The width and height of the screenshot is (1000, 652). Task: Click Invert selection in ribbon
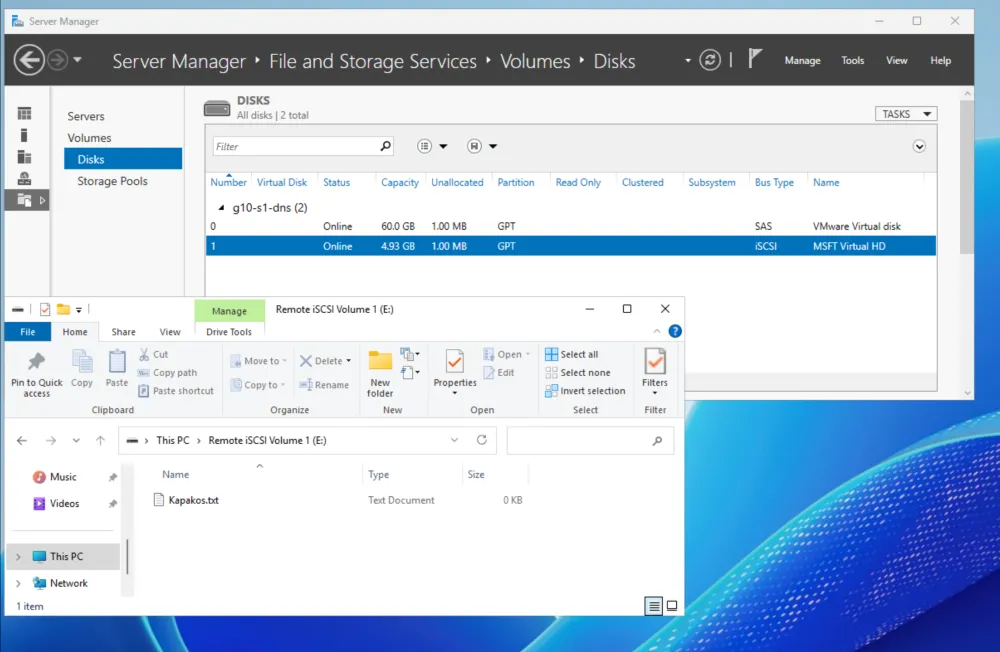585,390
